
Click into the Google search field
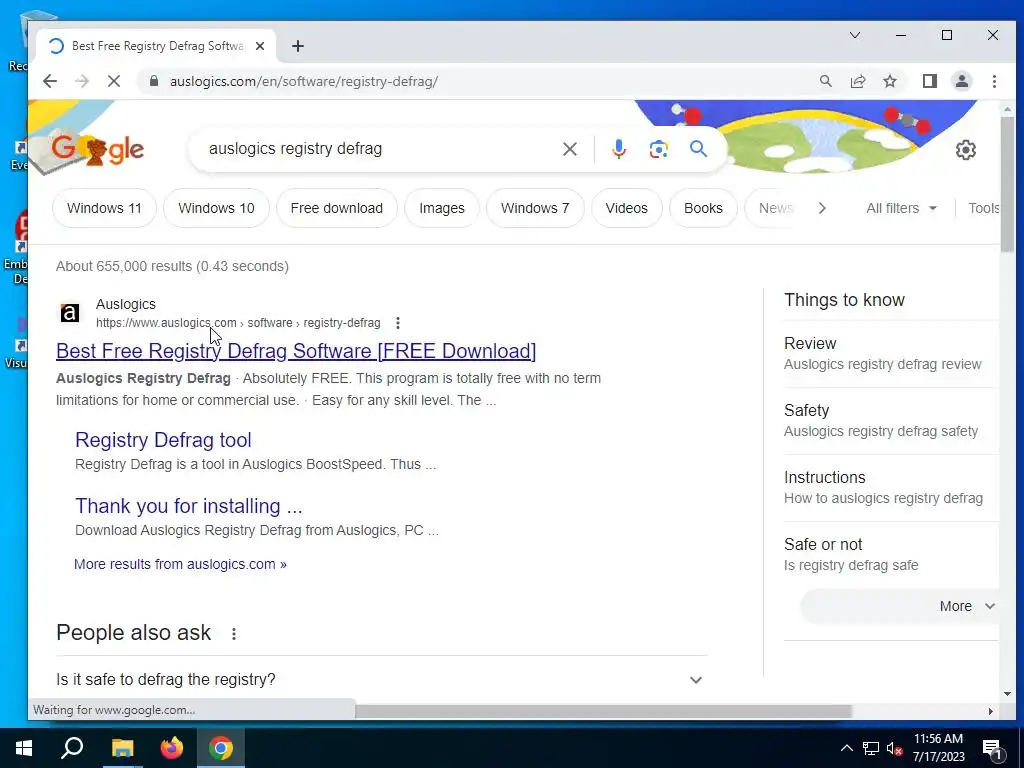(x=379, y=149)
